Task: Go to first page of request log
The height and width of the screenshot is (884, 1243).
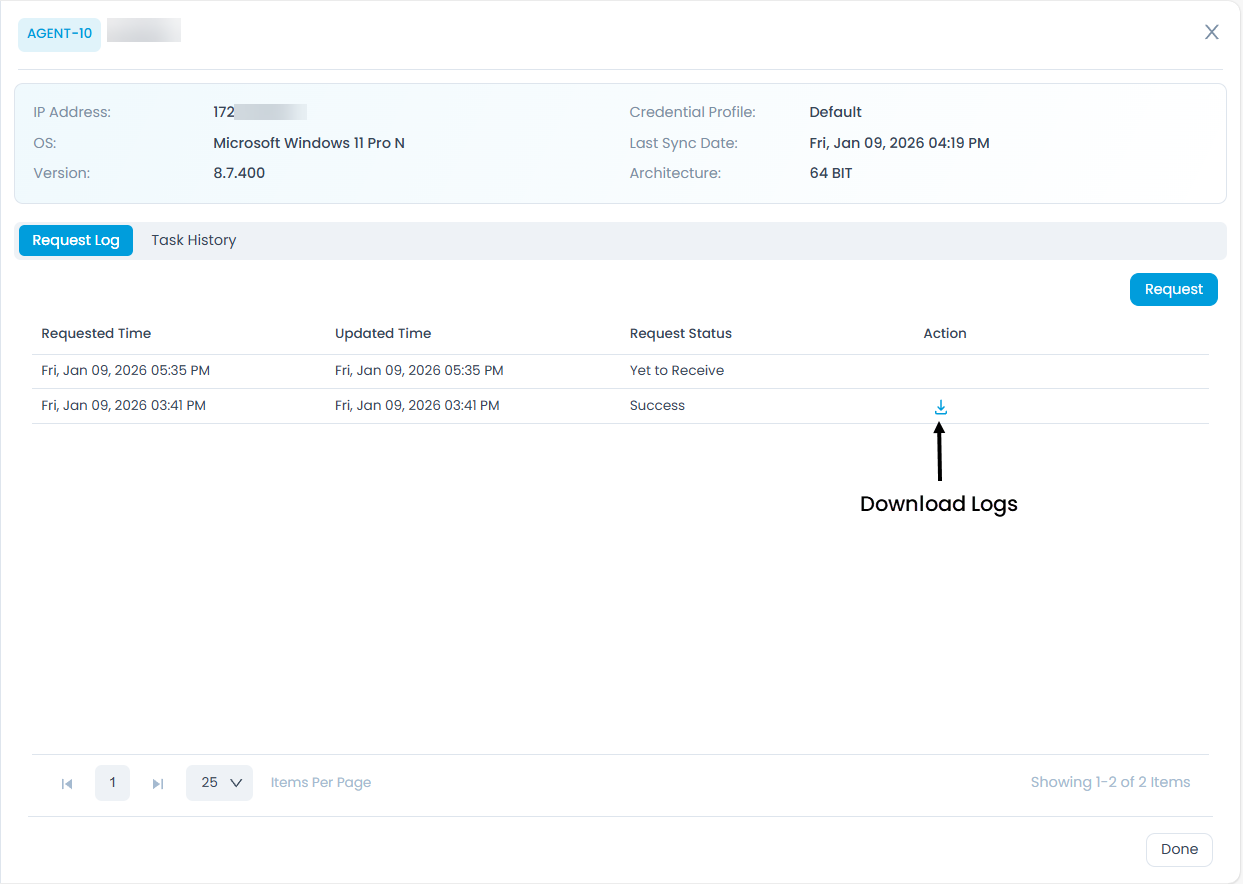Action: [67, 783]
